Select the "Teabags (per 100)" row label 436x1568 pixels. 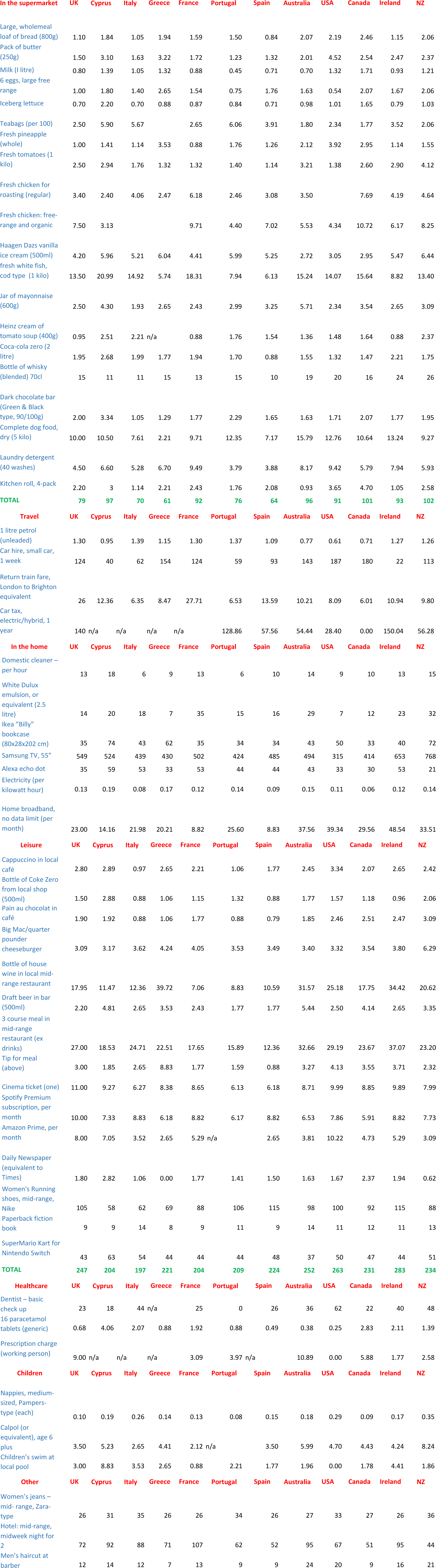coord(26,124)
